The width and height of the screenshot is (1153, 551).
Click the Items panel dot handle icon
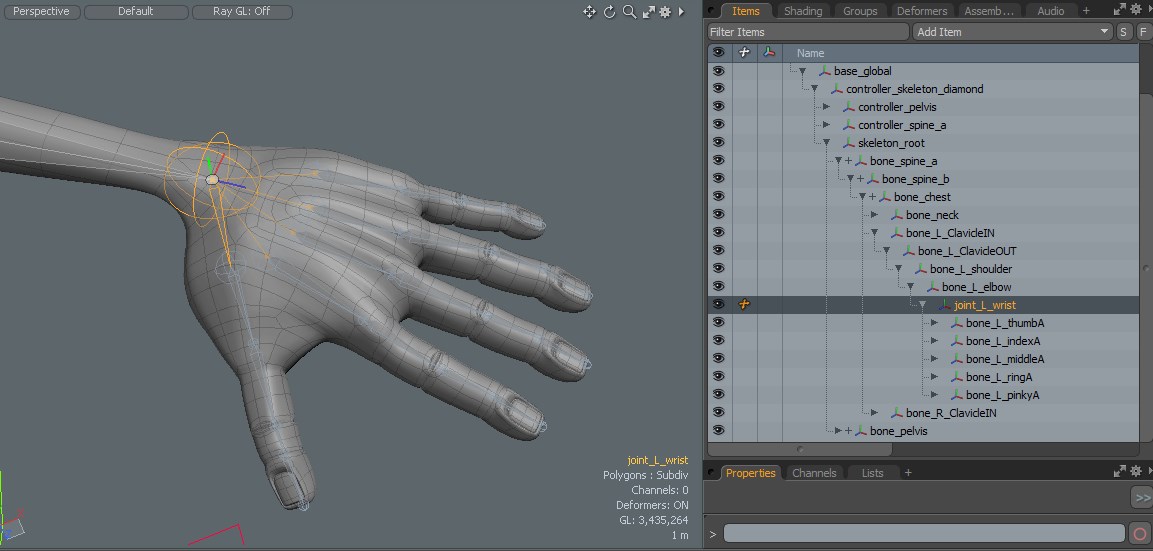(712, 10)
